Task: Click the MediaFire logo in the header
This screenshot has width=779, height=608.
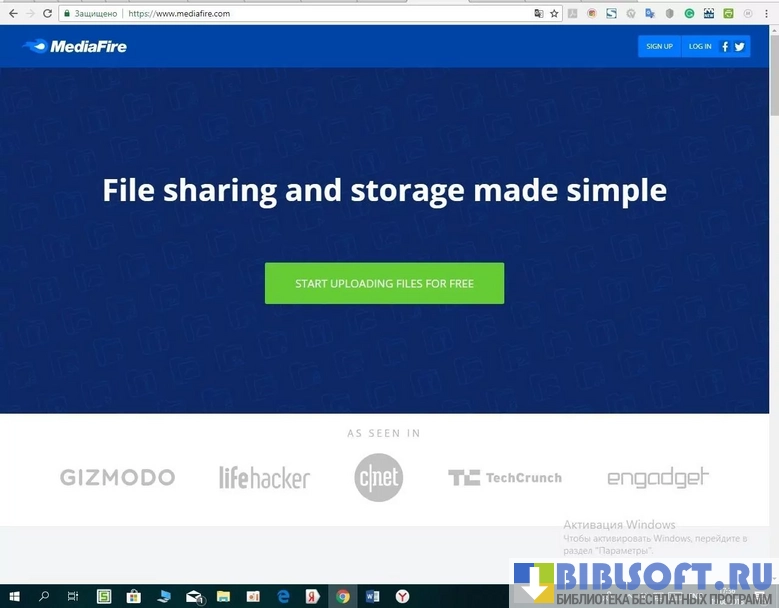Action: (75, 46)
